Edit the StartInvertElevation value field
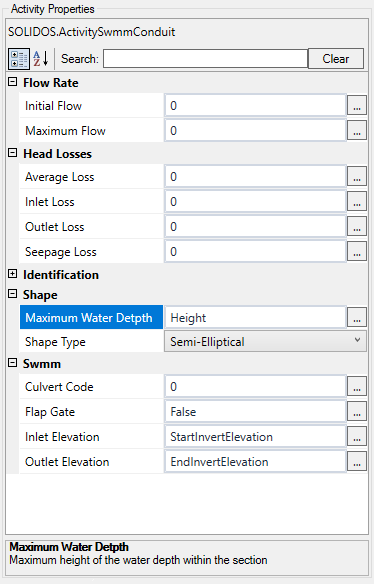Image resolution: width=374 pixels, height=584 pixels. coord(256,437)
